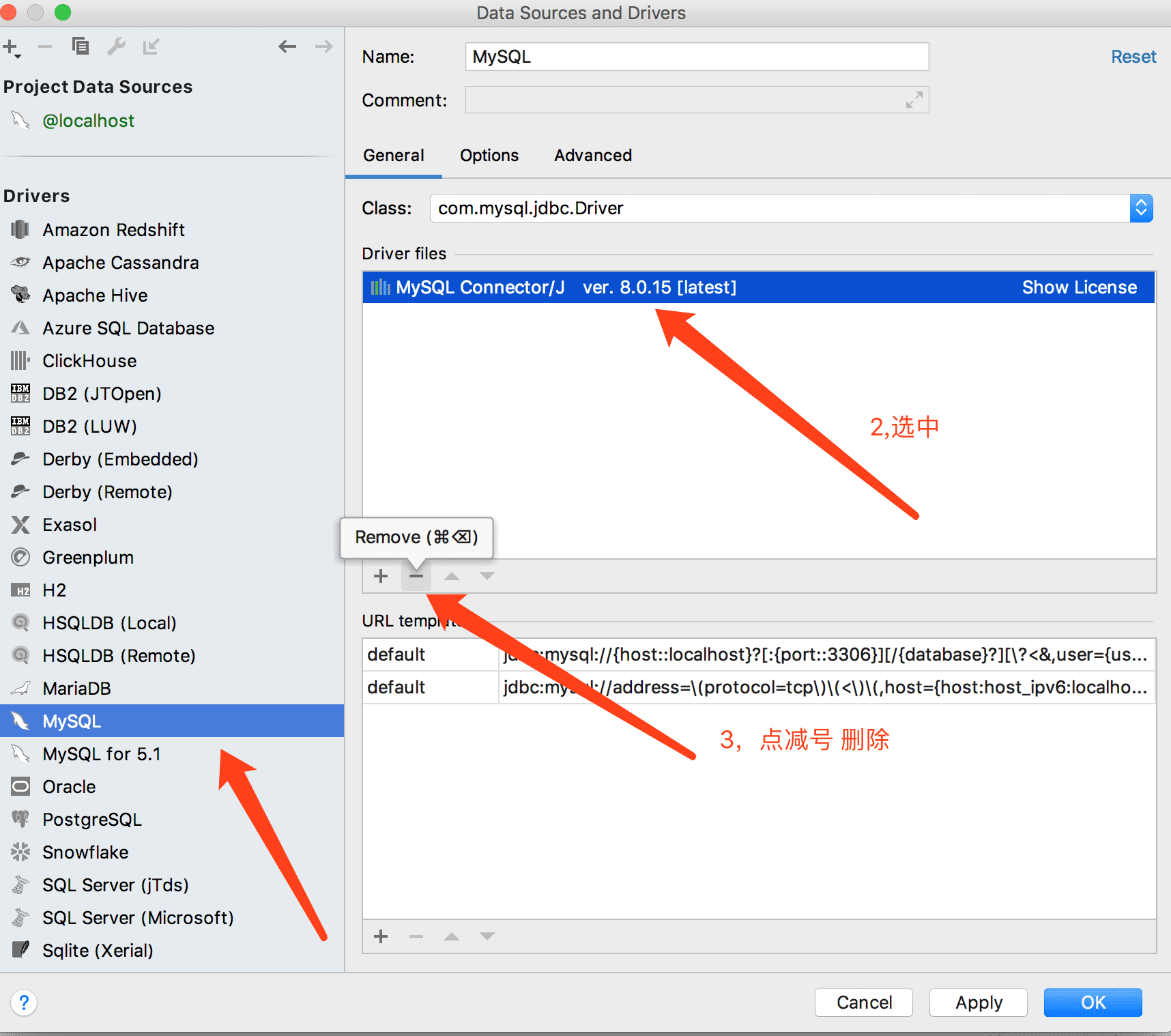Select the MySQL Connector/J driver file row
Screen dimensions: 1171x1036
pos(759,287)
